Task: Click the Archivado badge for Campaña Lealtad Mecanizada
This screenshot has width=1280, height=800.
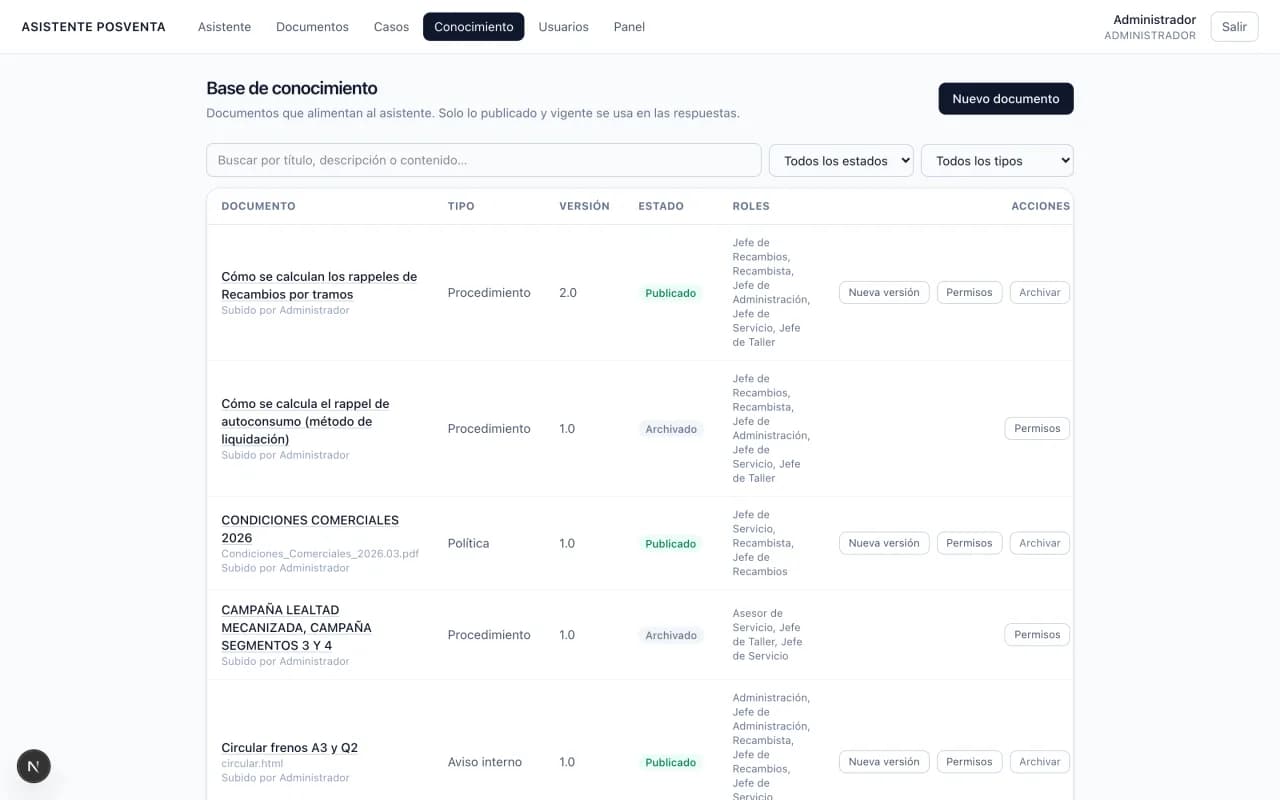Action: click(671, 636)
